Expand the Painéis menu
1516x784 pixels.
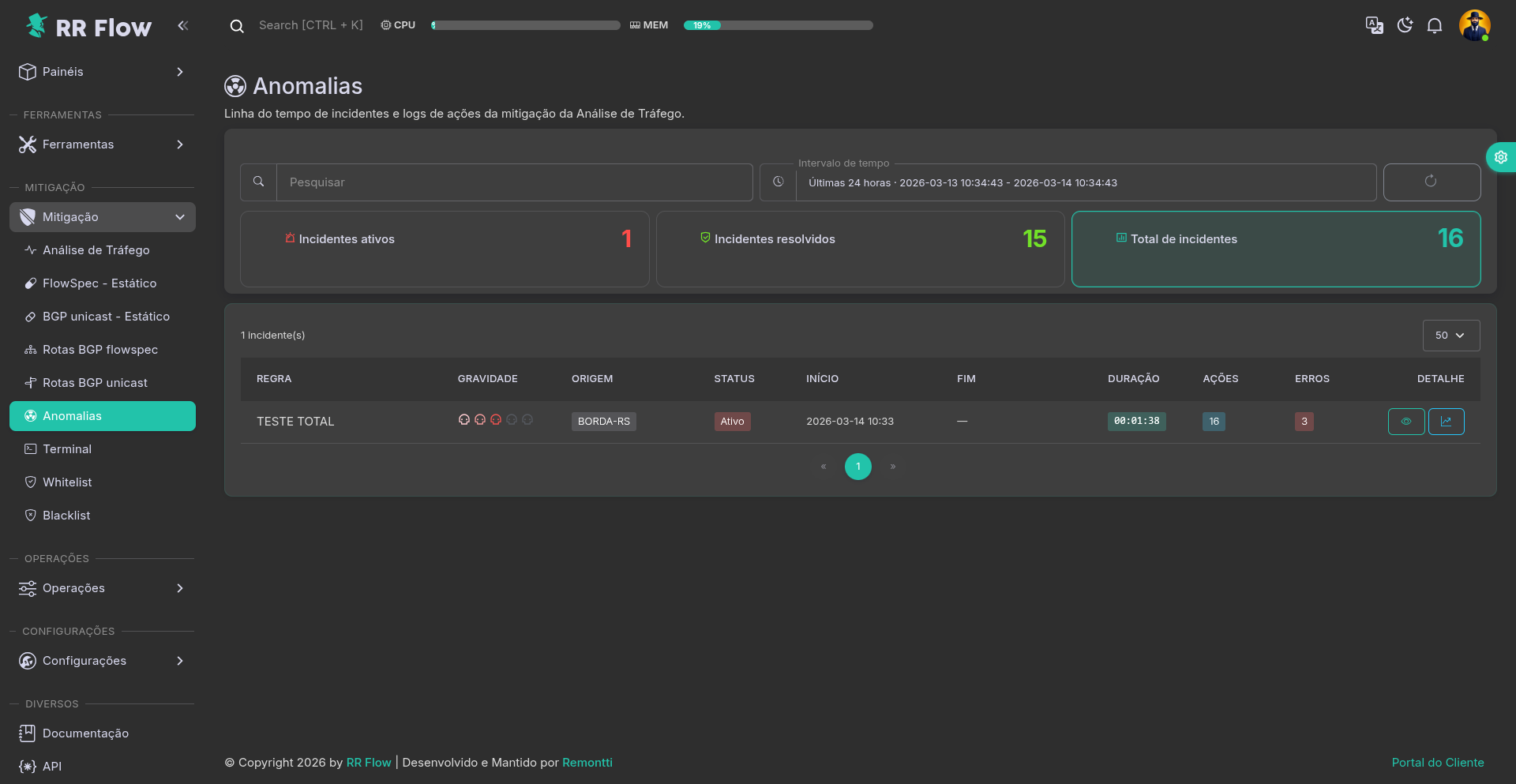coord(103,72)
